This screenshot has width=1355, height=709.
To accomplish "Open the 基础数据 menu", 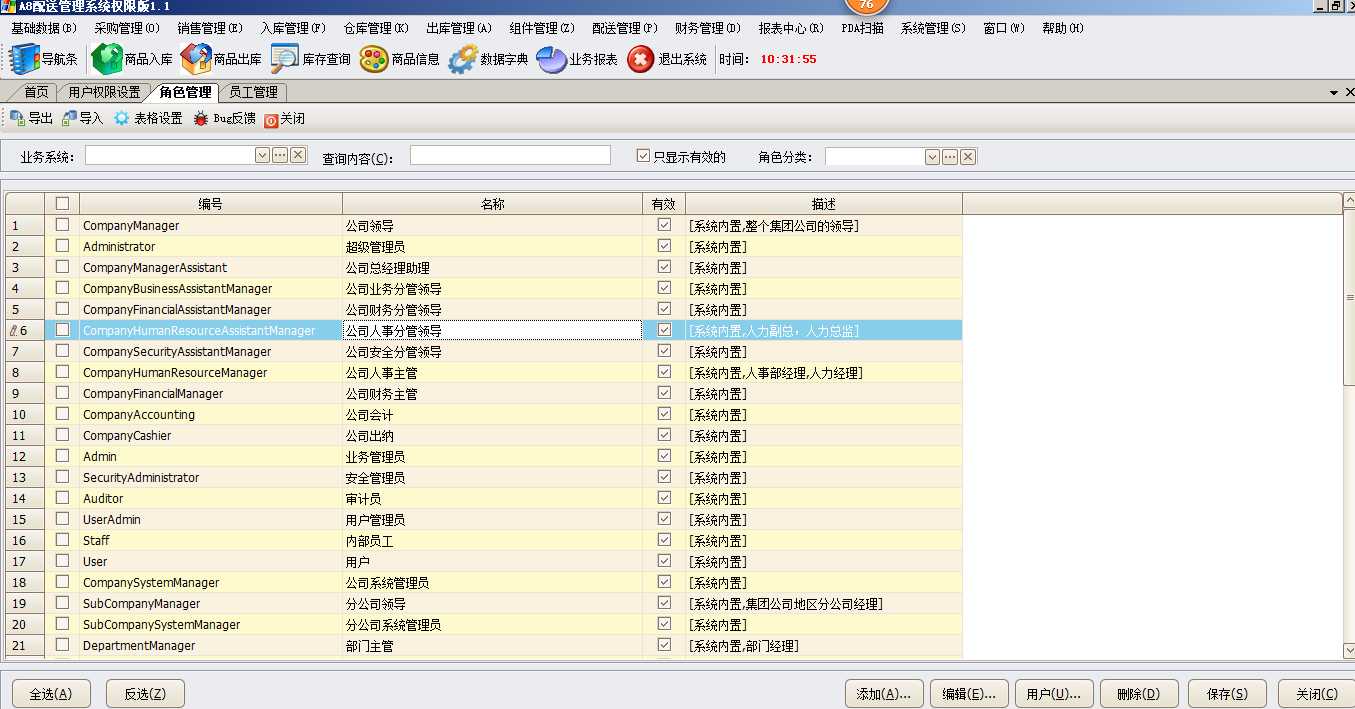I will [x=43, y=28].
